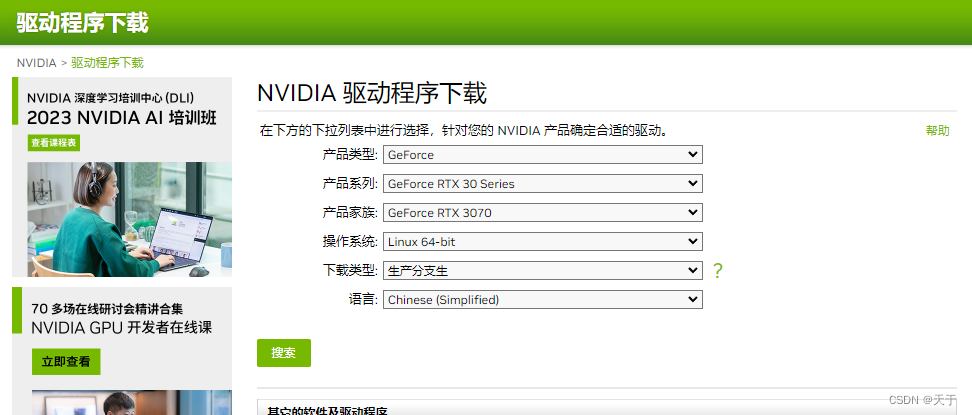Click the 帮助 link
The image size is (972, 415).
click(x=937, y=130)
